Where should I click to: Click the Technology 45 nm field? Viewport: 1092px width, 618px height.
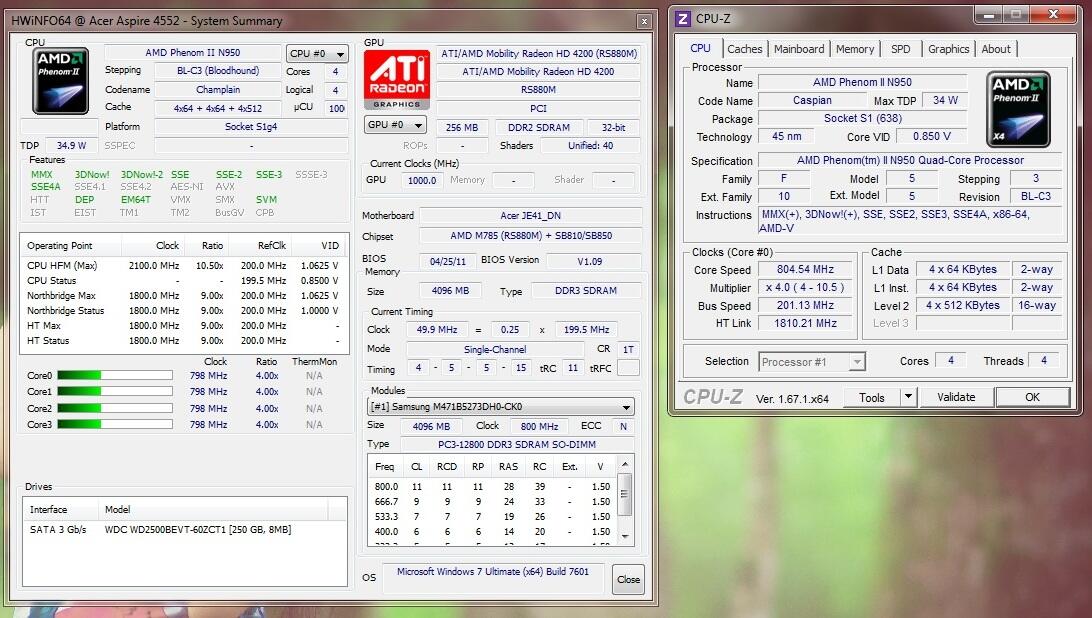(x=786, y=137)
